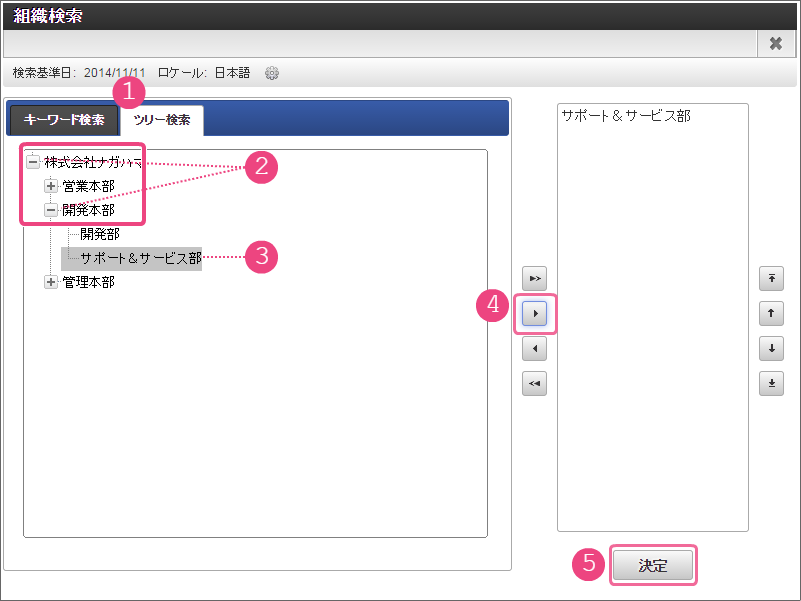This screenshot has height=601, width=801.
Task: Select 営業本部 label in the tree
Action: pos(88,186)
